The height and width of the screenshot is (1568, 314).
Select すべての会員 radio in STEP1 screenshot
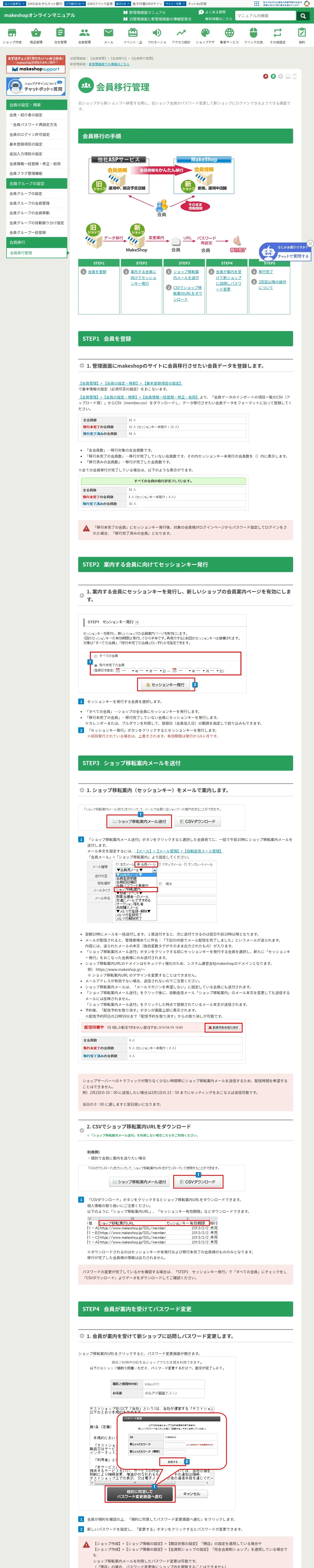click(x=96, y=656)
